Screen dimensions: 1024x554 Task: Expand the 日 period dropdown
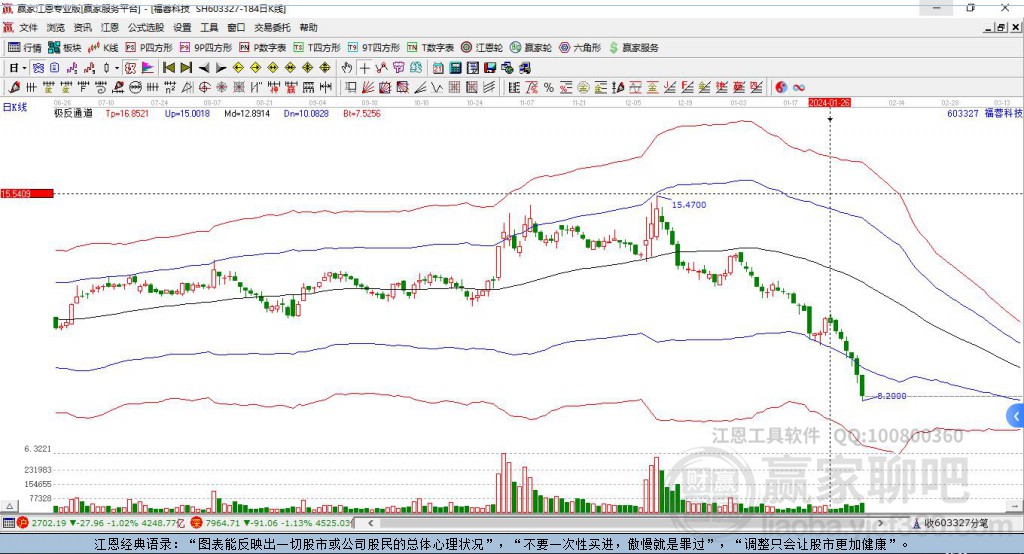coord(24,68)
